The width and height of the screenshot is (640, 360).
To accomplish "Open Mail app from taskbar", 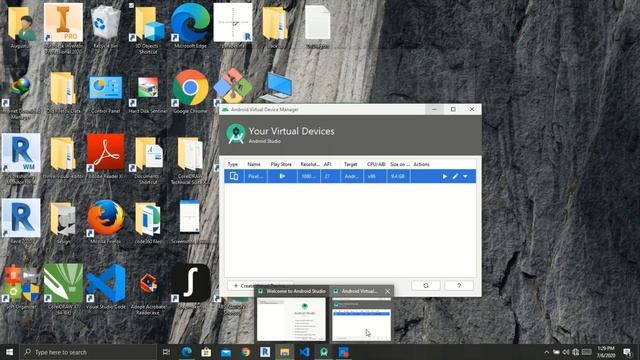I will click(x=226, y=352).
